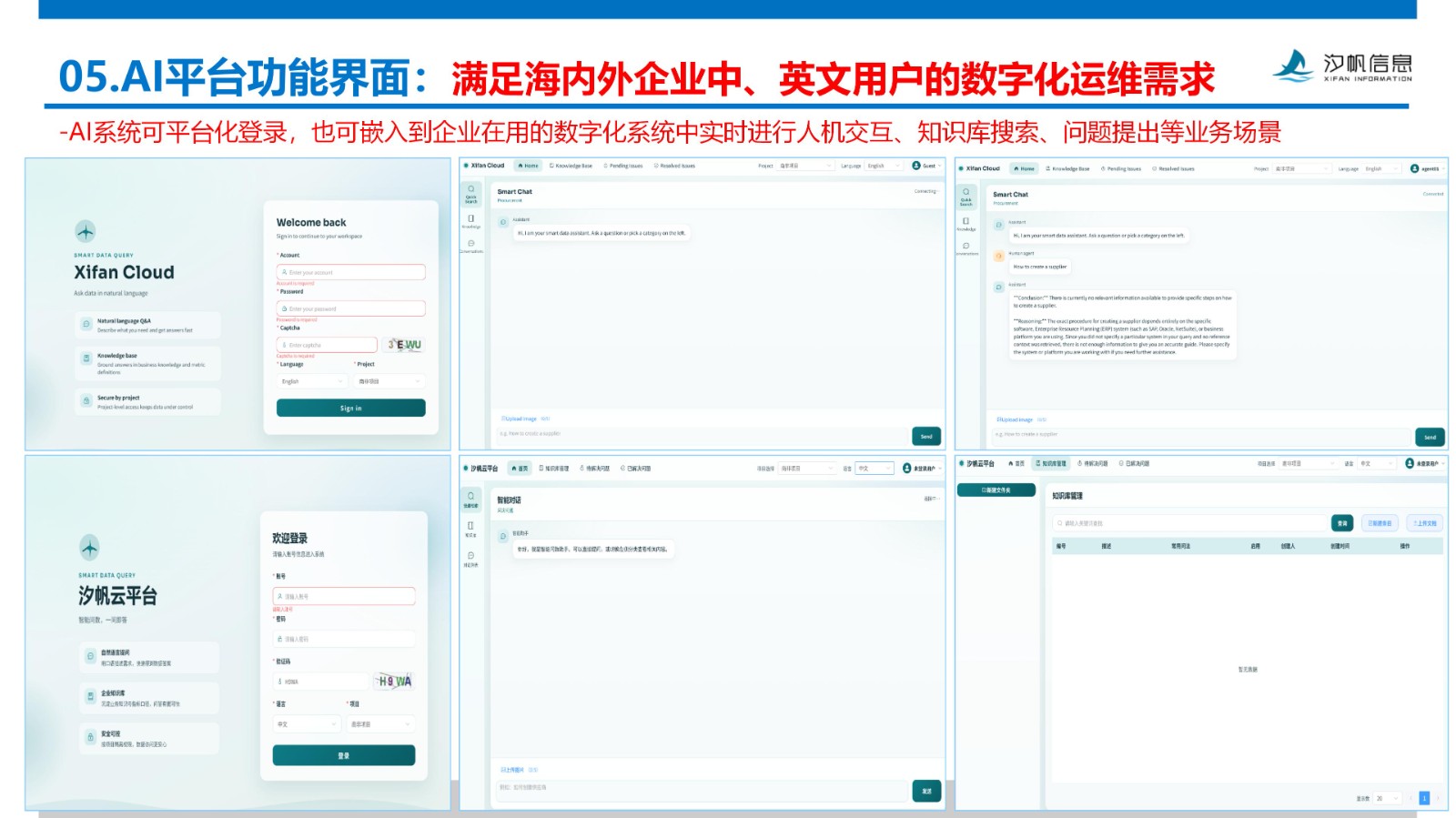Click the agent01 user avatar icon

(1414, 168)
